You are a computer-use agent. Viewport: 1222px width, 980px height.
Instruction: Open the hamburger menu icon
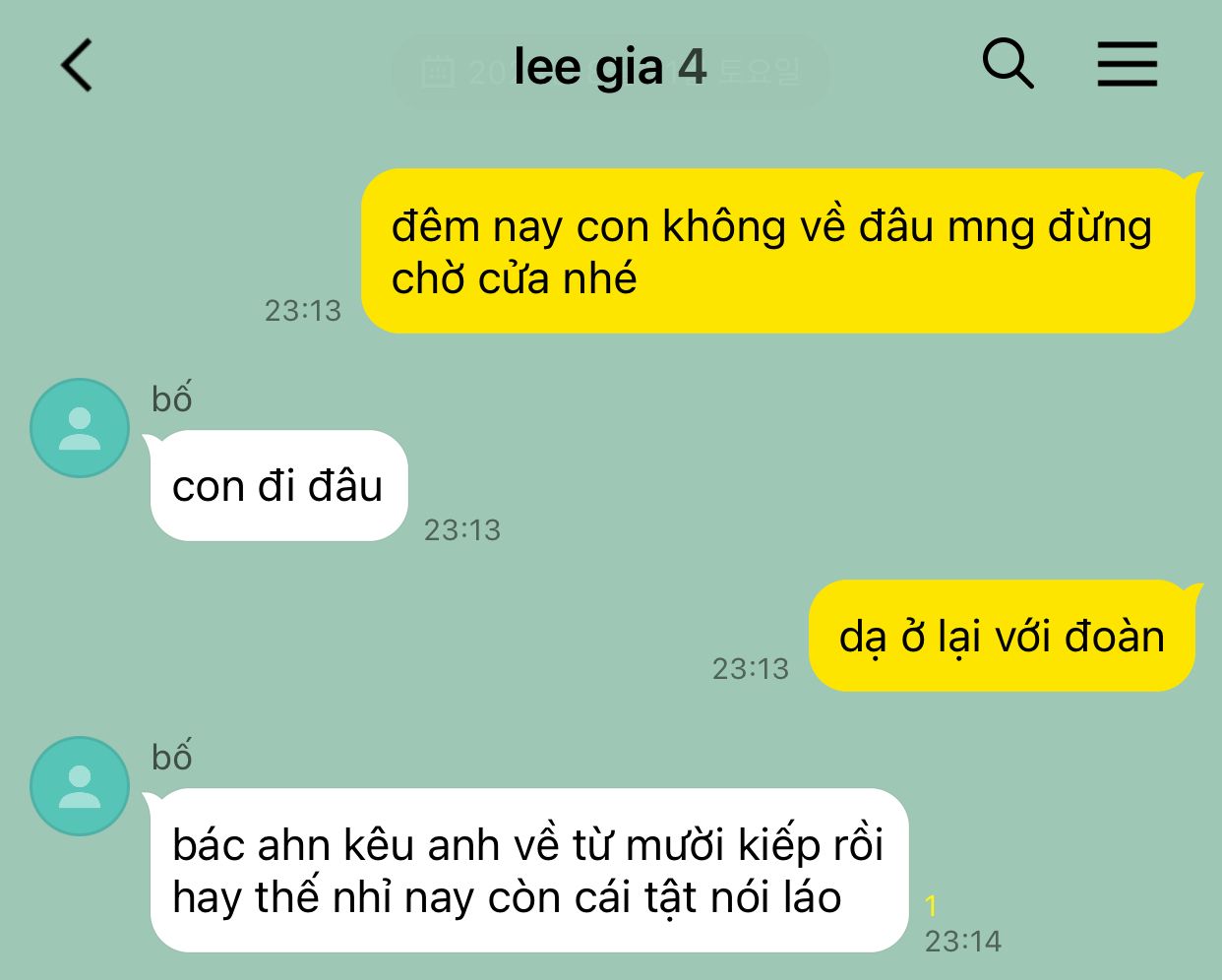coord(1127,64)
